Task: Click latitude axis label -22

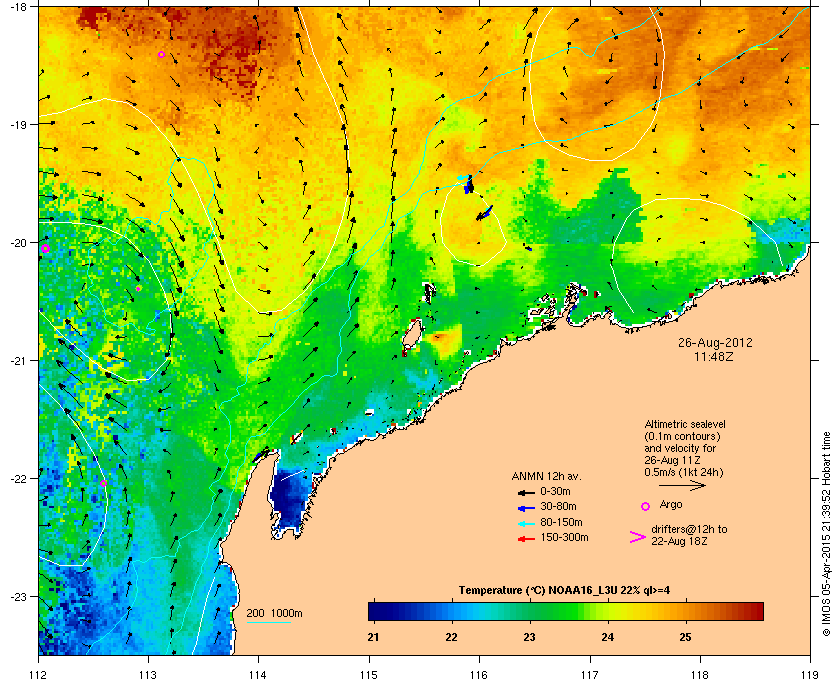Action: [x=17, y=478]
